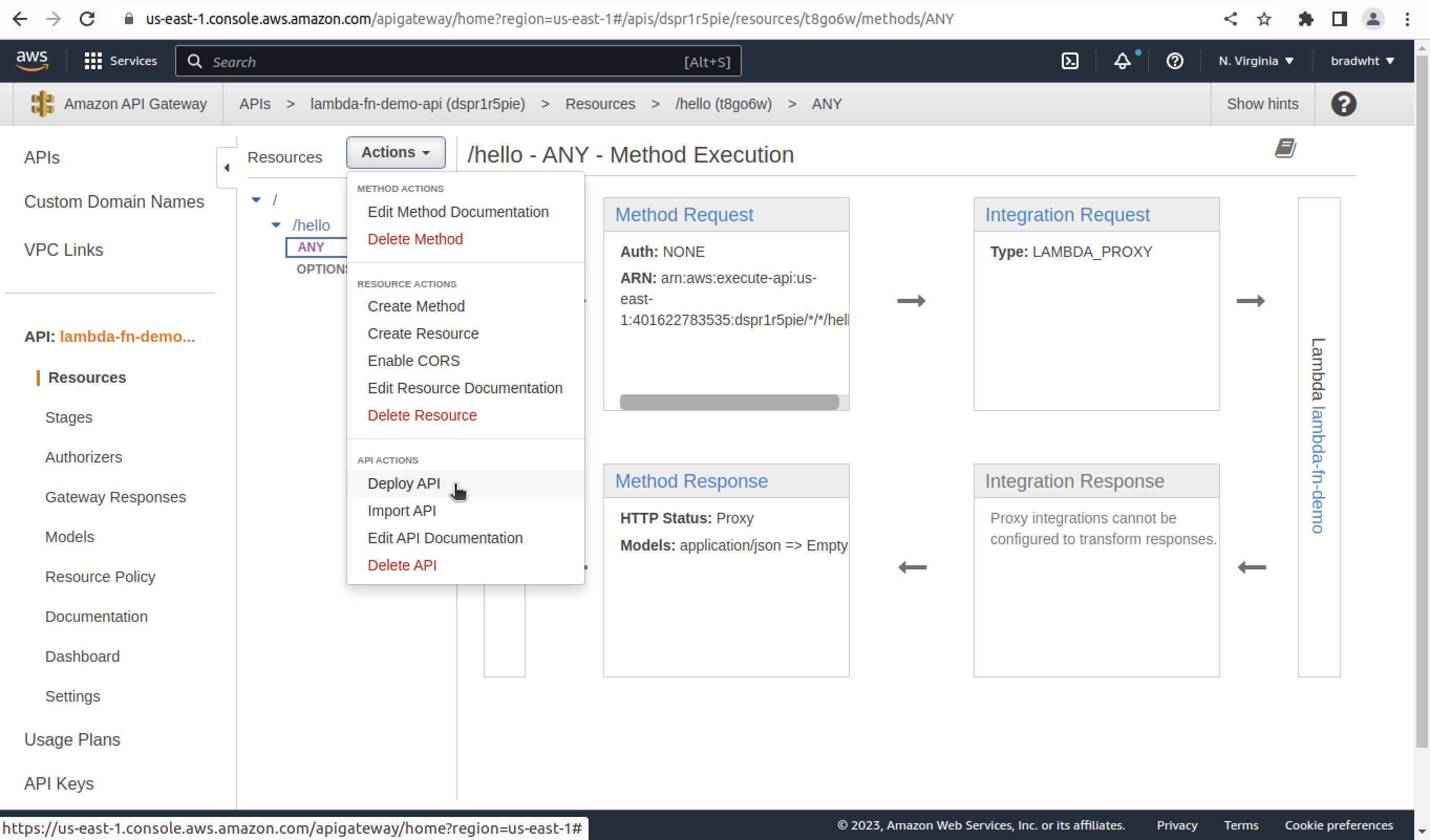The image size is (1430, 840).
Task: Select Create Resource menu entry
Action: click(x=423, y=333)
